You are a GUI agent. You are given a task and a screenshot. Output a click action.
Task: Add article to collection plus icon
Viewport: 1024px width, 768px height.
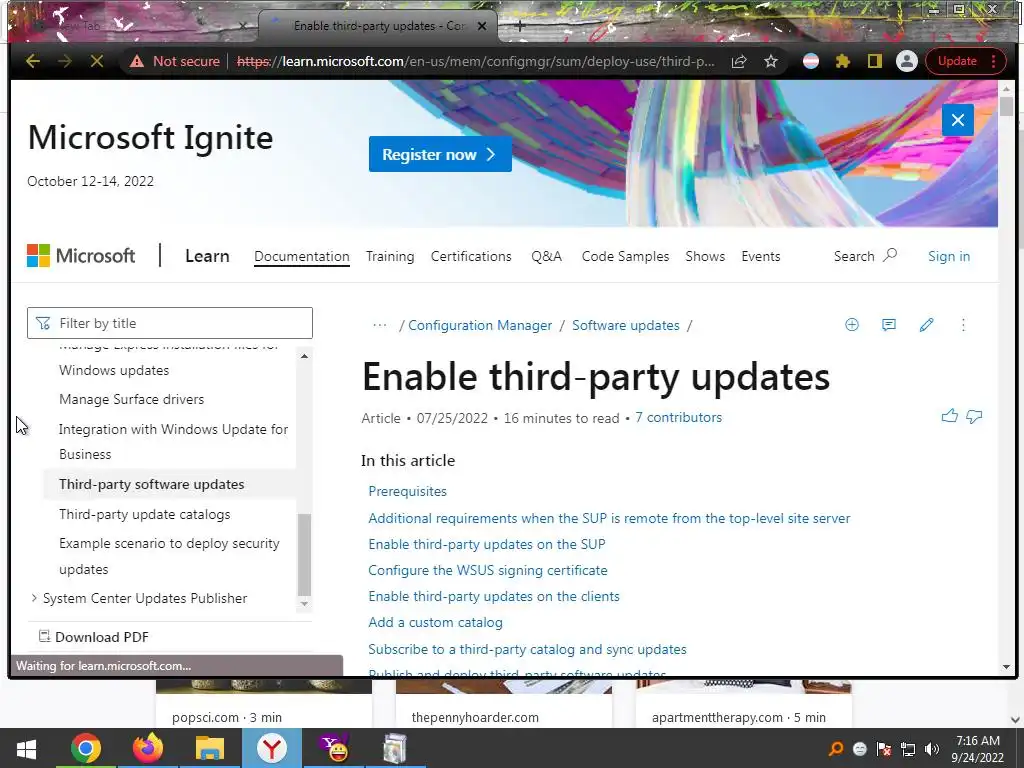coord(852,325)
